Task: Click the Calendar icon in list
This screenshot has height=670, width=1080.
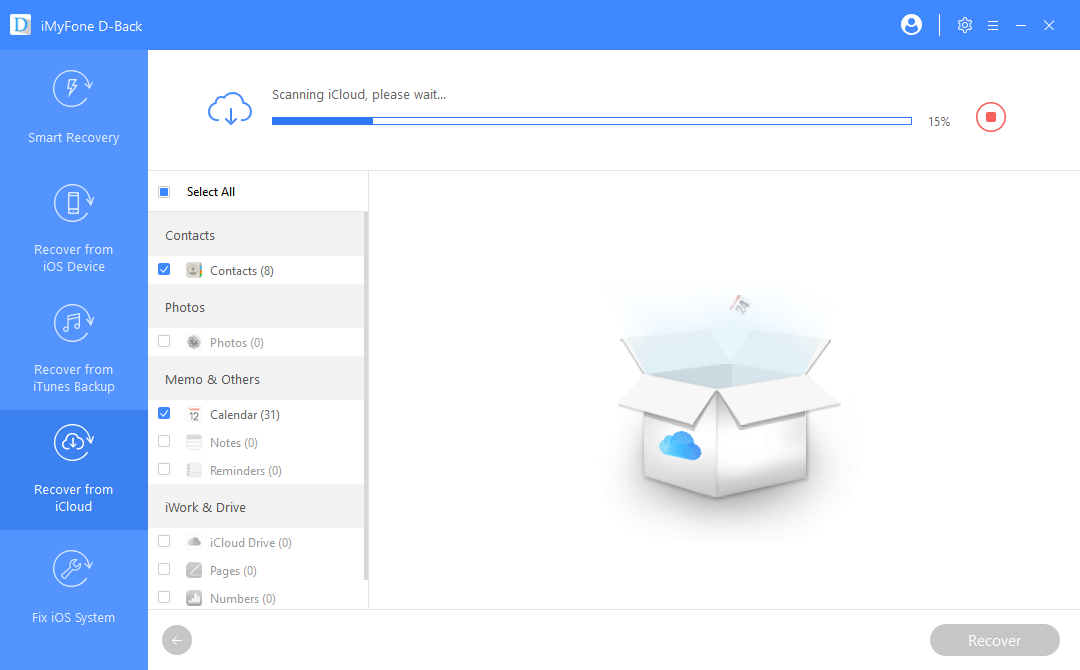Action: (194, 415)
